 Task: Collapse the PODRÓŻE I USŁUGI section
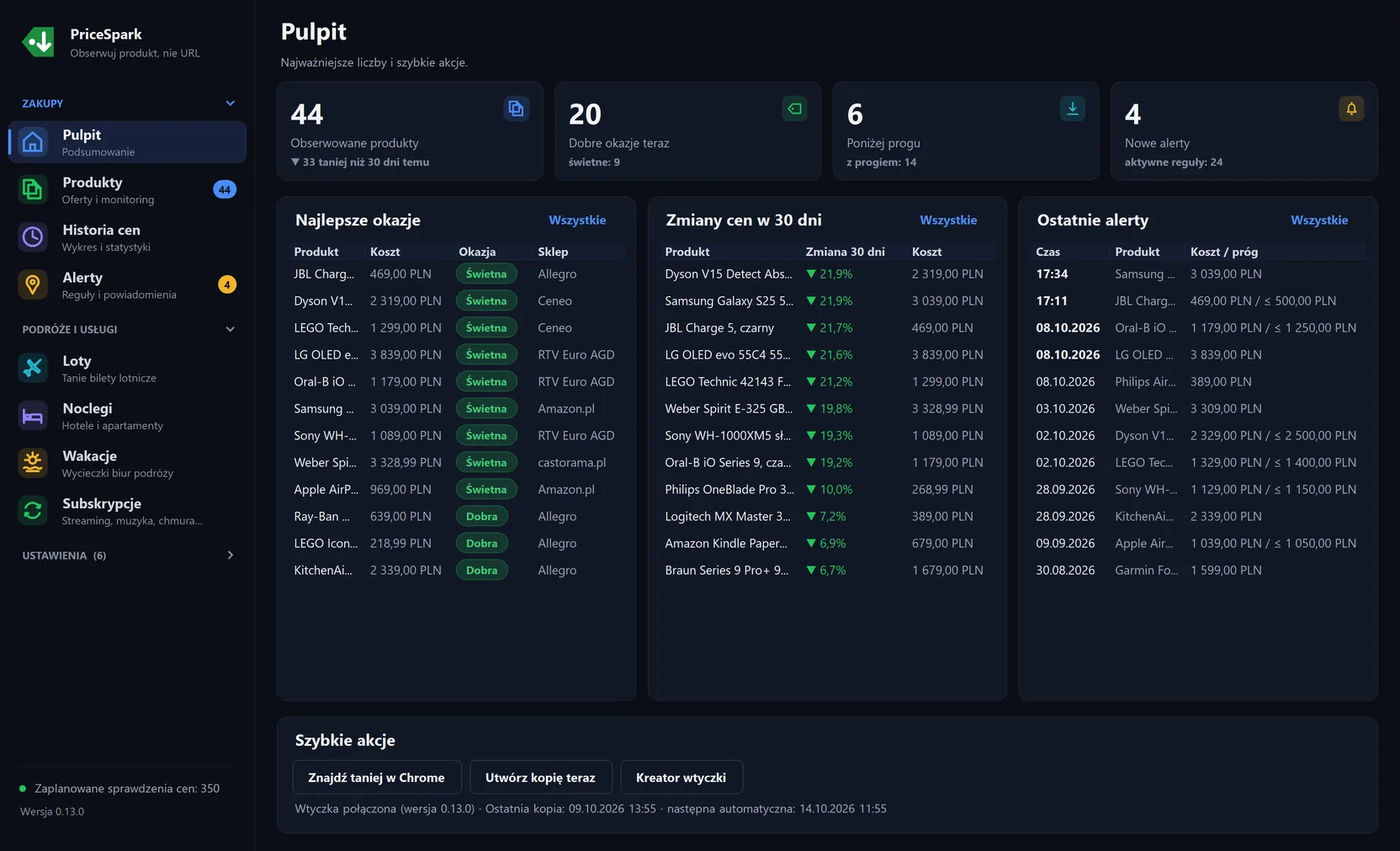231,329
